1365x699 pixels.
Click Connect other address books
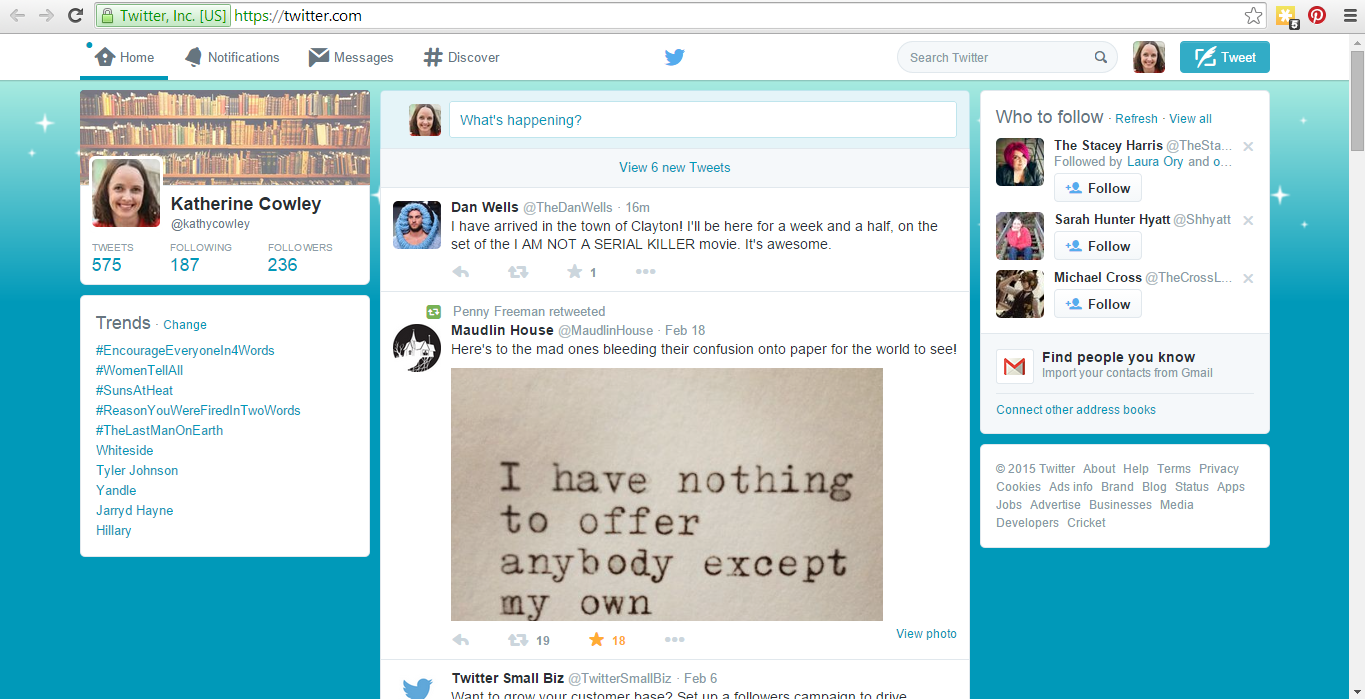[x=1076, y=410]
